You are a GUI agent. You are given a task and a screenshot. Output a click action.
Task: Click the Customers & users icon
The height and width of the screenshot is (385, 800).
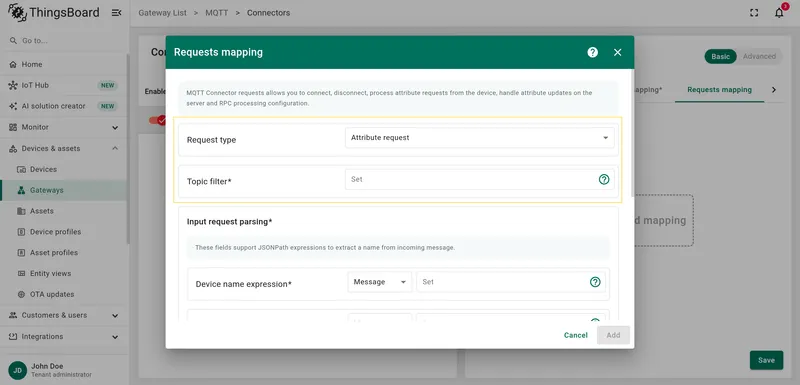pyautogui.click(x=13, y=315)
